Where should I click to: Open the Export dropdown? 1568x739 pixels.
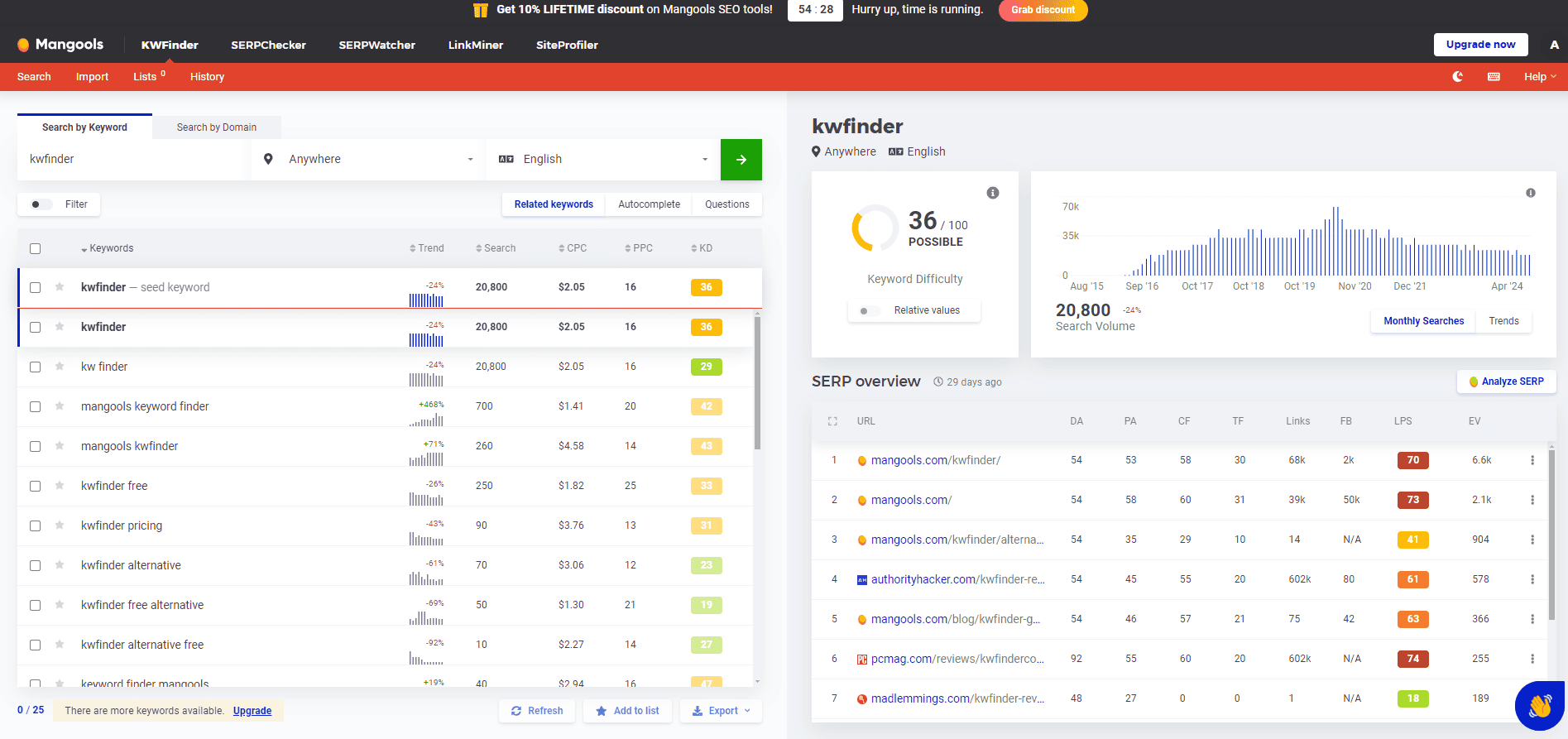722,711
